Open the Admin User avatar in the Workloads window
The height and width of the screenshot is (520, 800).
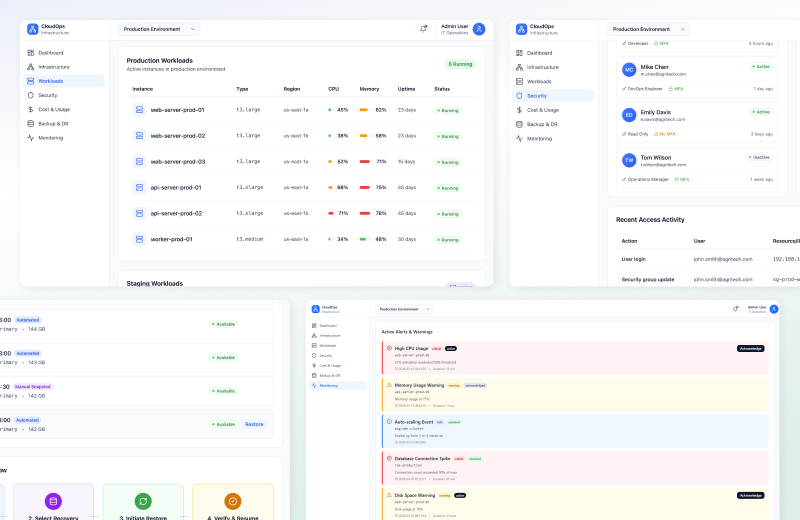[x=479, y=29]
